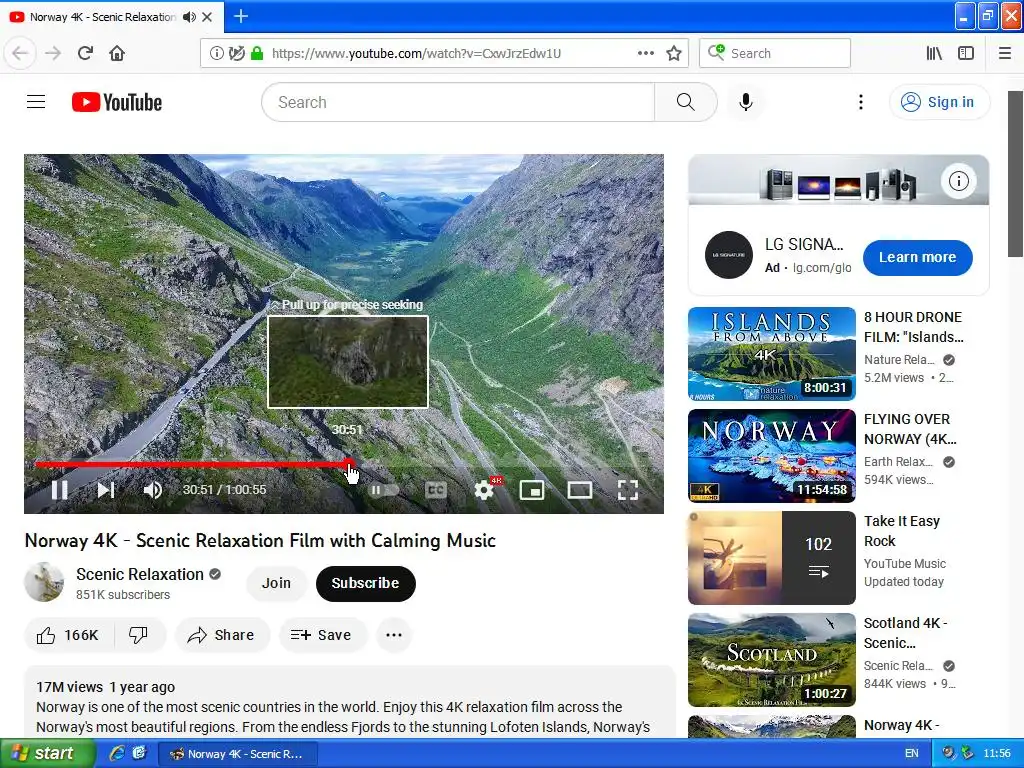The height and width of the screenshot is (768, 1024).
Task: Click Norway 4K taskbar window button
Action: click(238, 754)
